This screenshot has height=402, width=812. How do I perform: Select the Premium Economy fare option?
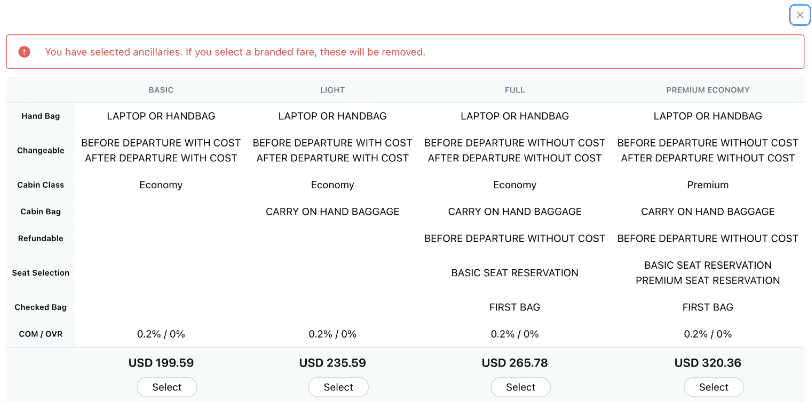pyautogui.click(x=713, y=387)
